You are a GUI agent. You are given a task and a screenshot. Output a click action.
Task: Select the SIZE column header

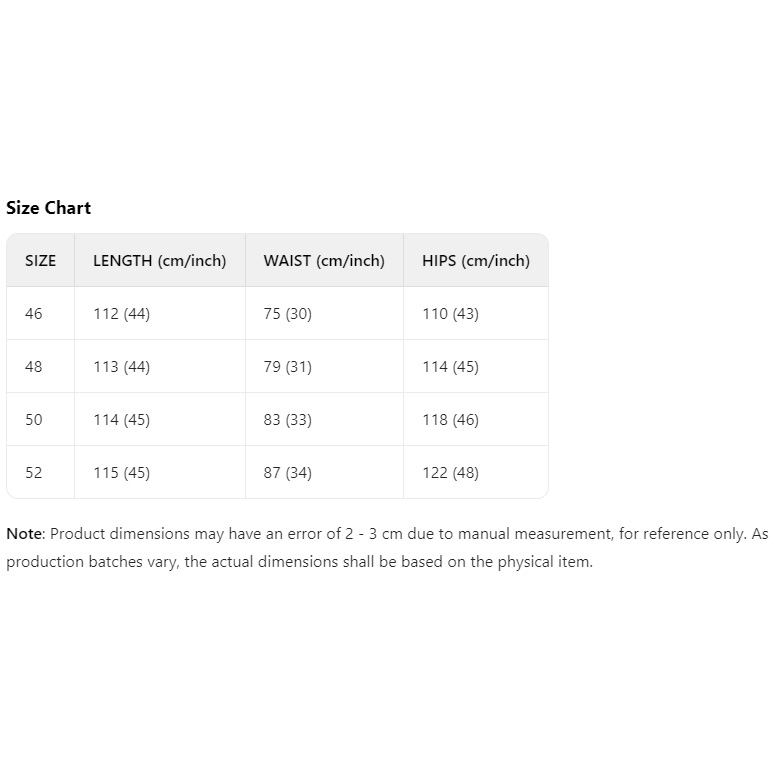(41, 261)
